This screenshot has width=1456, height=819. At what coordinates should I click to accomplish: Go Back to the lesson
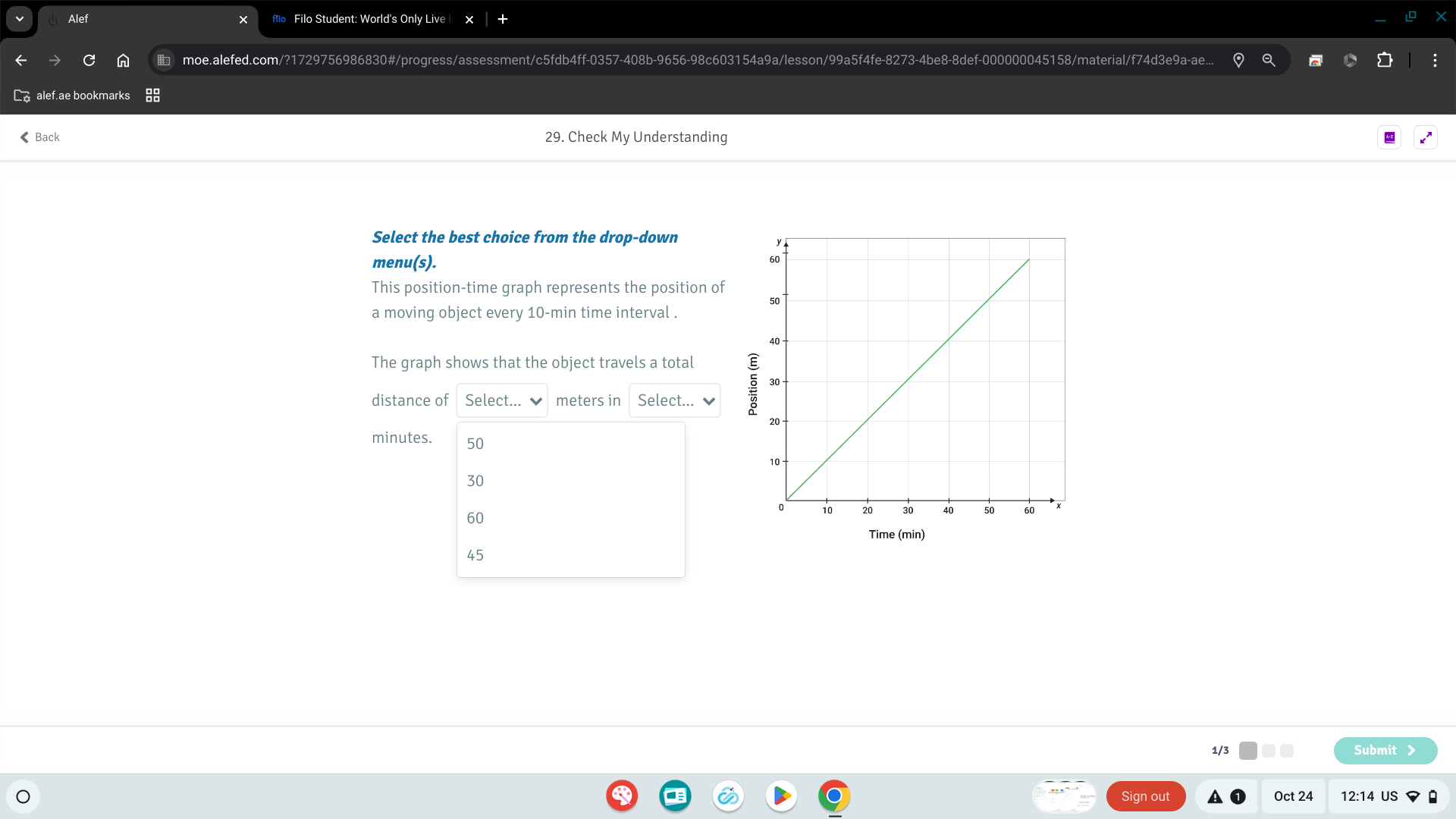pyautogui.click(x=39, y=137)
